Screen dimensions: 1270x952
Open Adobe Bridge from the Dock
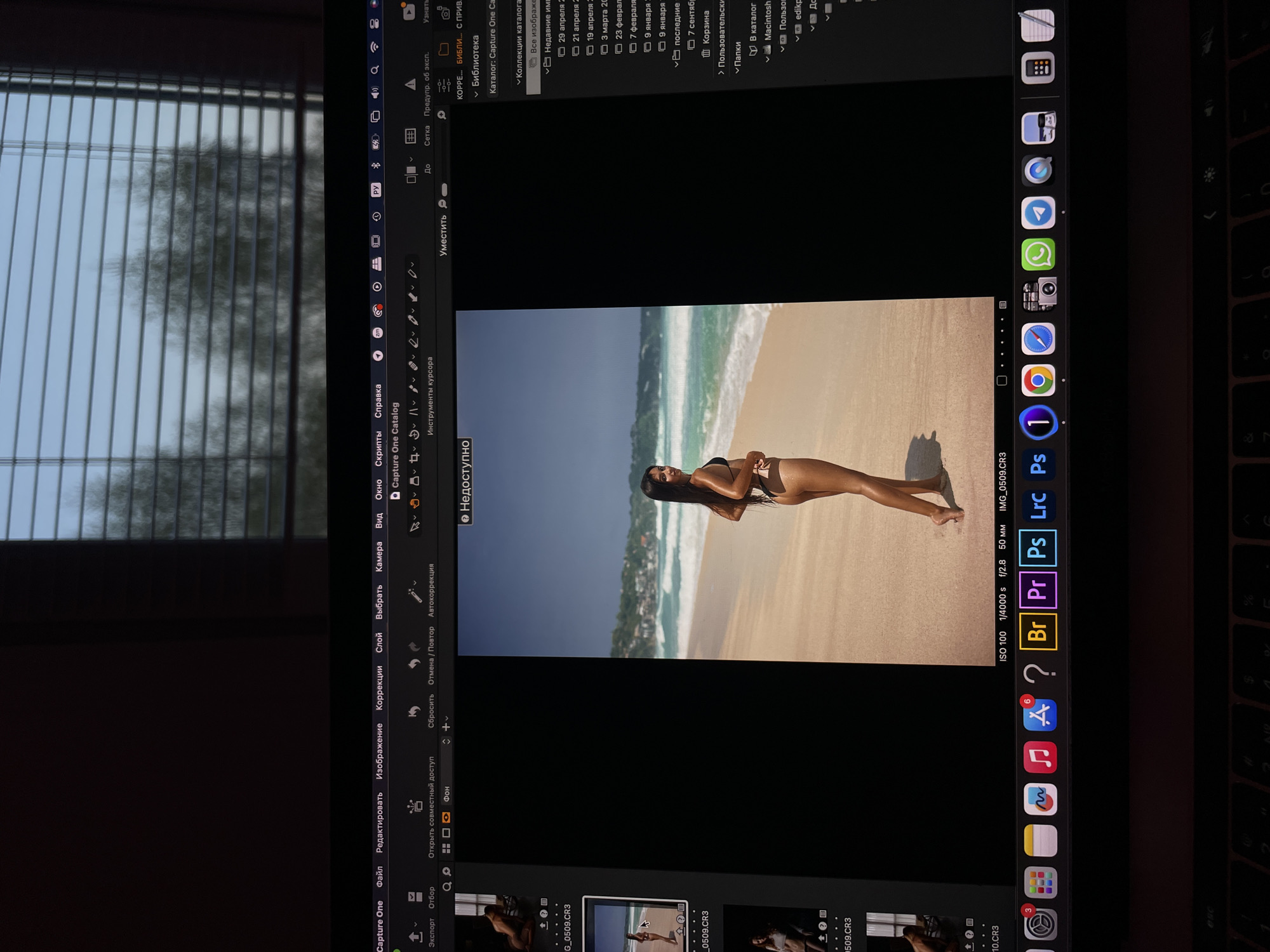pos(1038,631)
